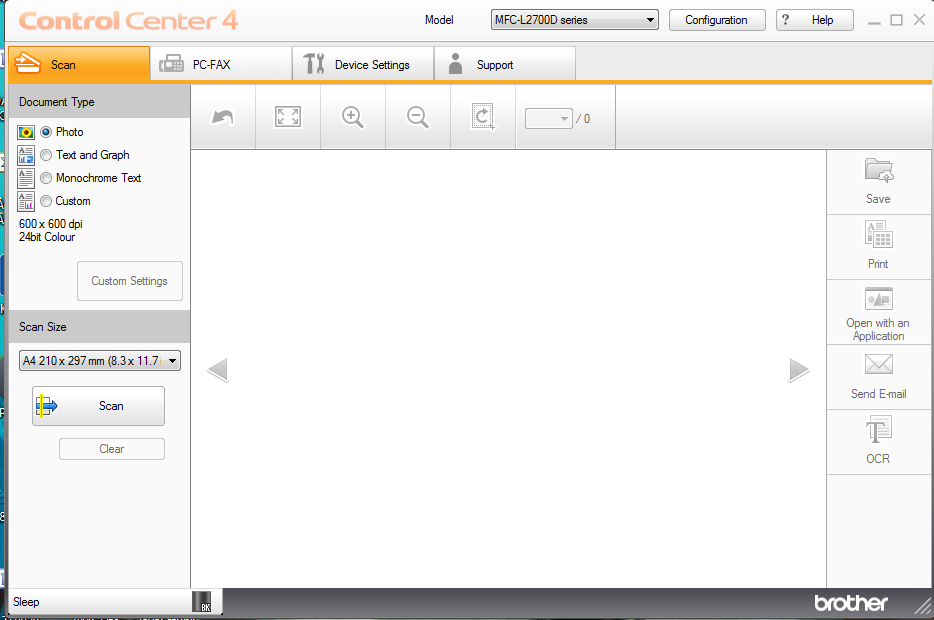Expand the A4 Scan Size dropdown
Image resolution: width=934 pixels, height=620 pixels.
tap(99, 360)
